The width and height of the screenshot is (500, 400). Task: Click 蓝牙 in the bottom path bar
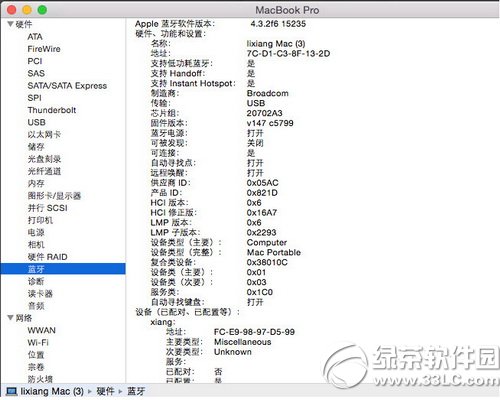pos(136,391)
